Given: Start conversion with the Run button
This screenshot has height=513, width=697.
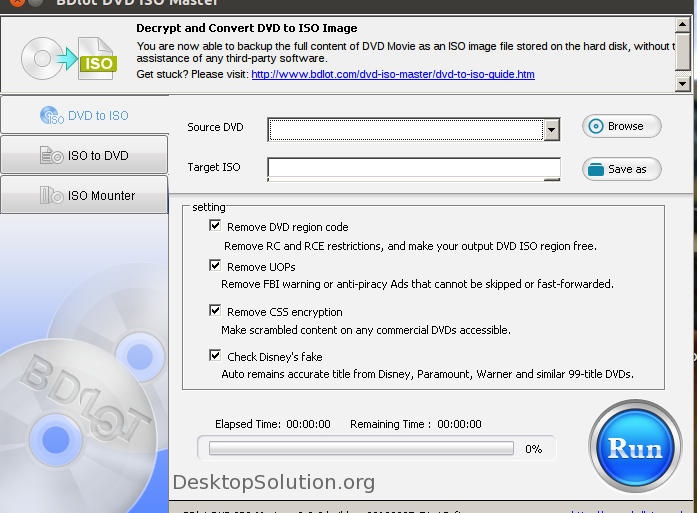Looking at the screenshot, I should 635,447.
